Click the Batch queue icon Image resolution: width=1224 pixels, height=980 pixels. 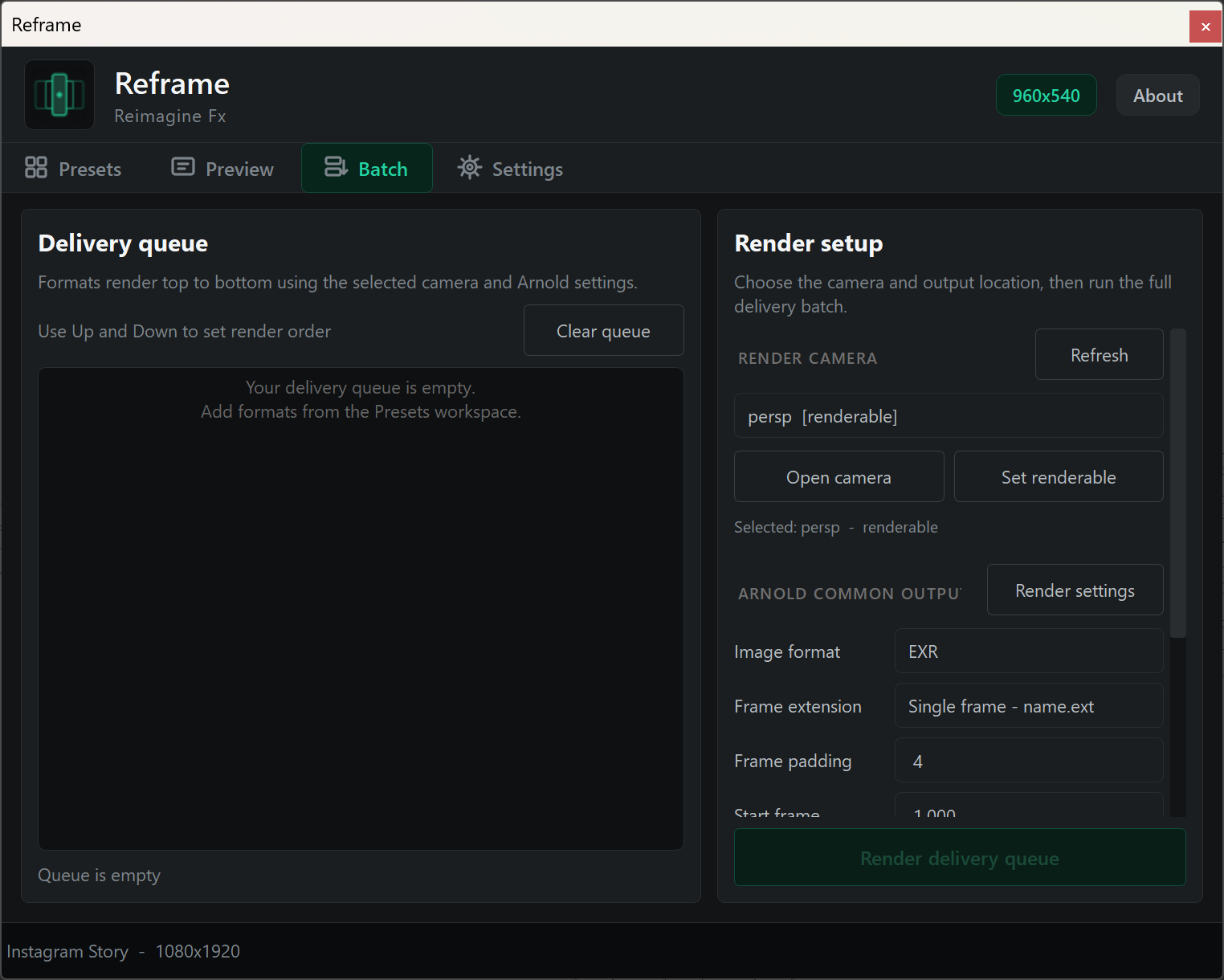[336, 167]
